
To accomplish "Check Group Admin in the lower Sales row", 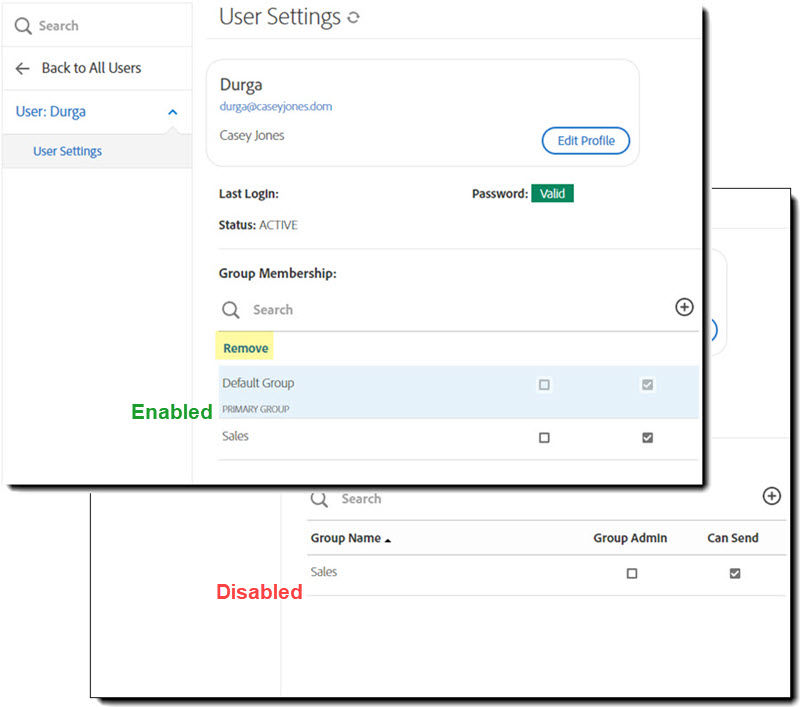I will point(631,573).
